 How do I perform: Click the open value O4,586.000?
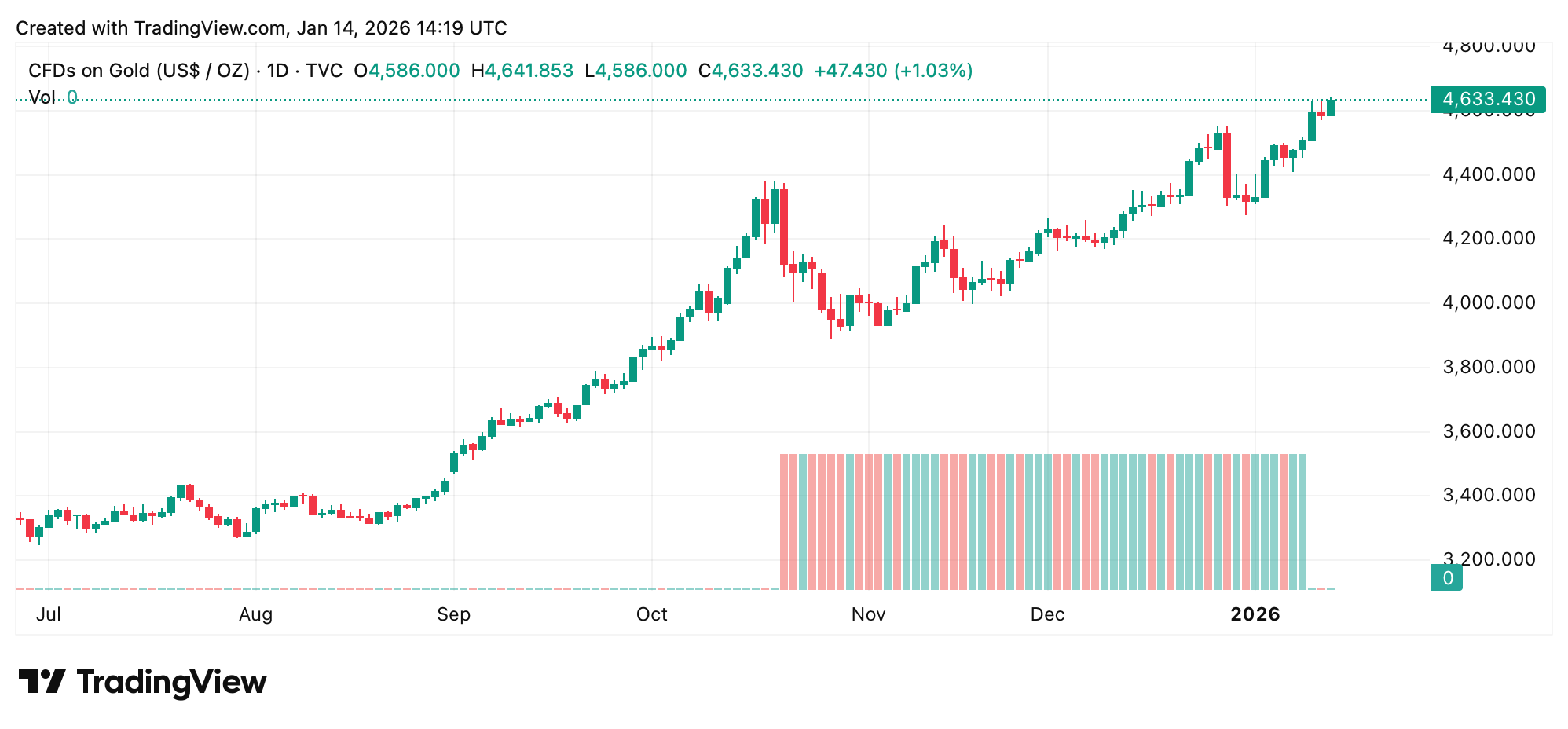click(x=407, y=71)
